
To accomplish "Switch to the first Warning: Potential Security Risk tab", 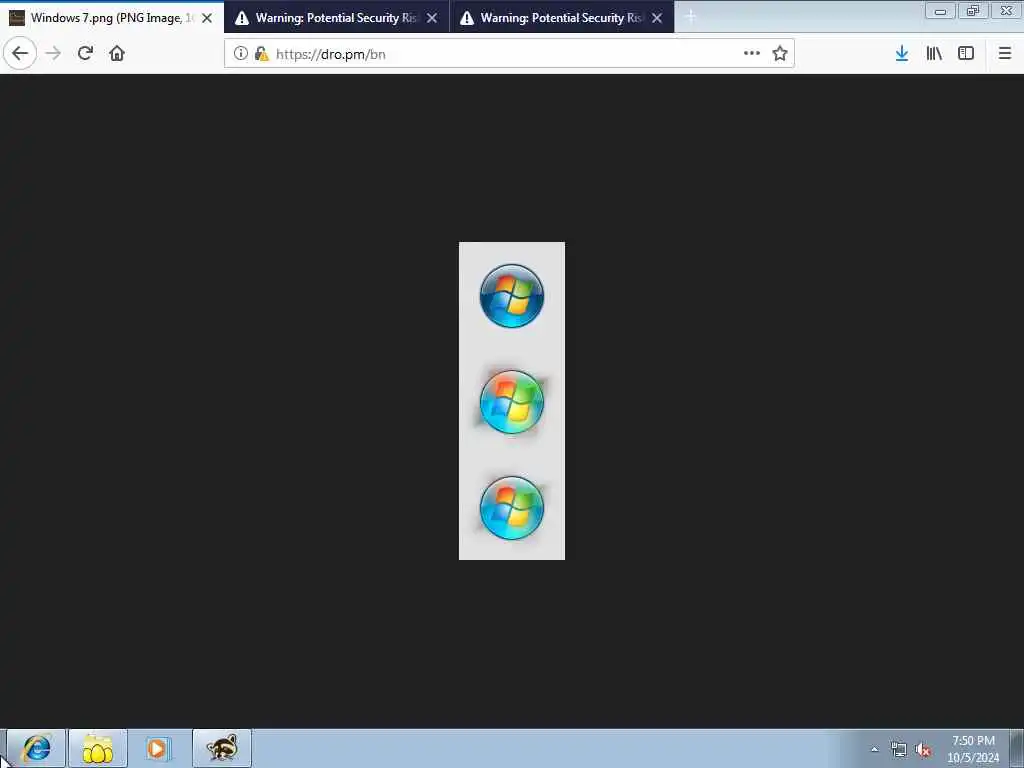I will (336, 18).
